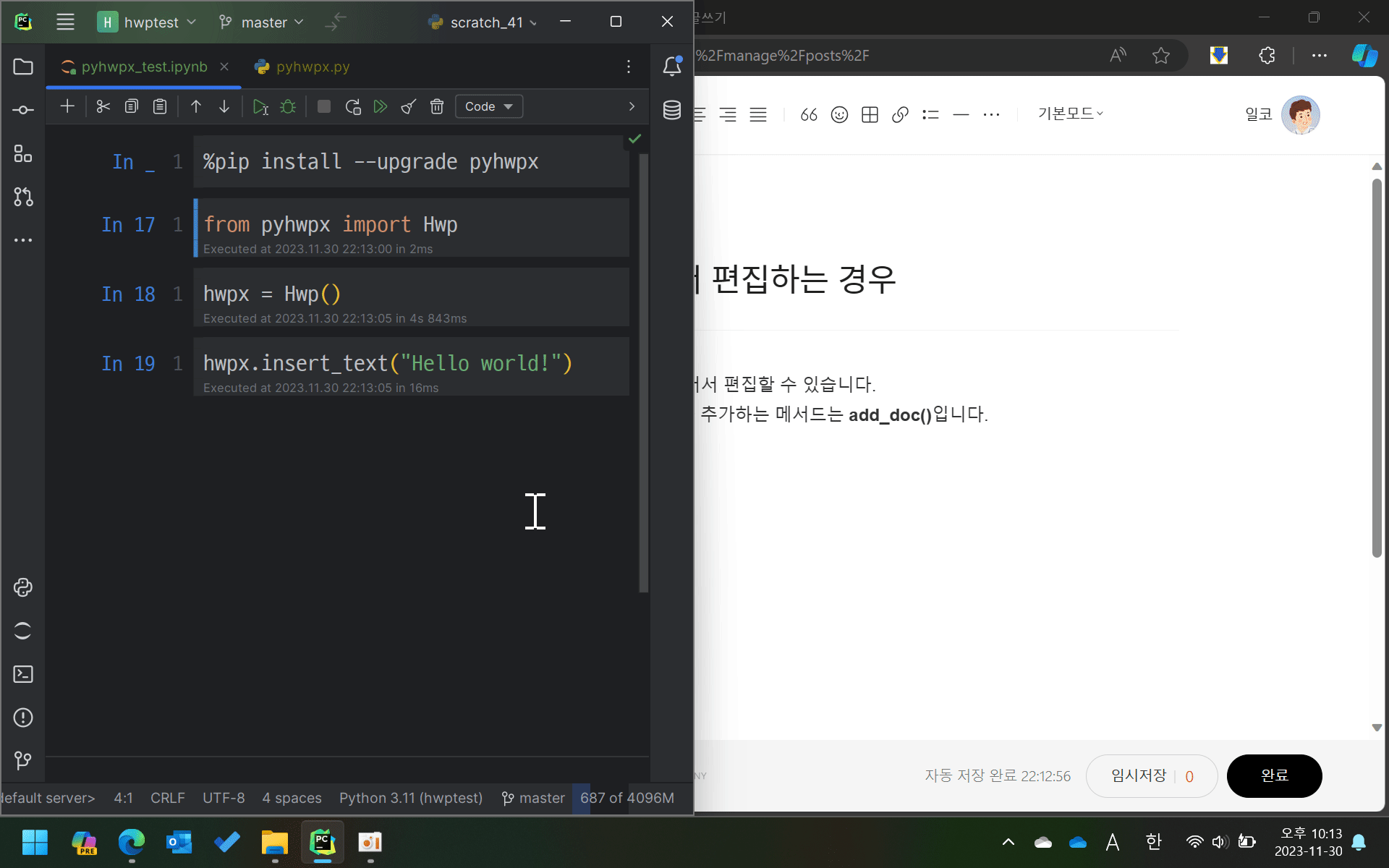The width and height of the screenshot is (1389, 868).
Task: Toggle Korean/English IME indicator in tray
Action: (x=1153, y=842)
